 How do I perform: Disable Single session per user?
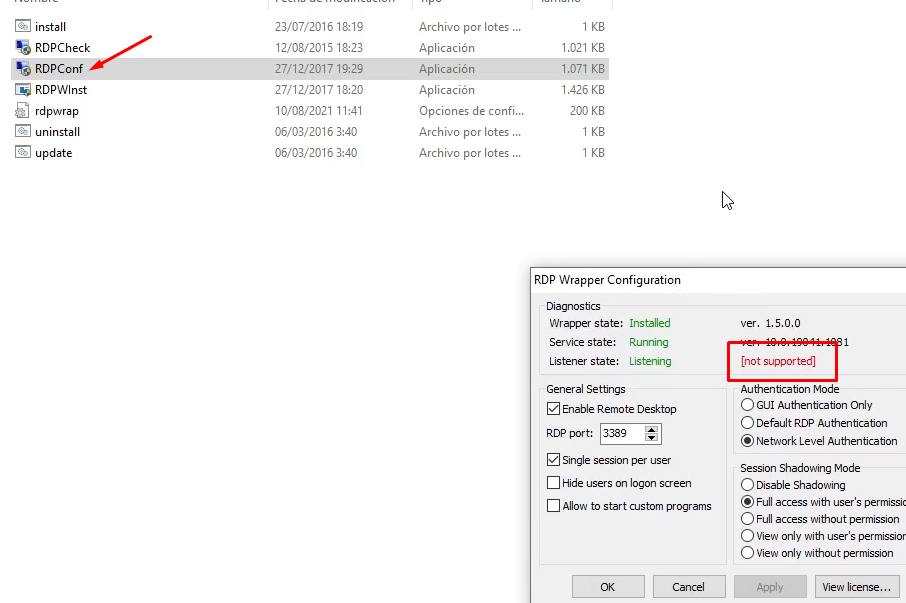point(554,459)
